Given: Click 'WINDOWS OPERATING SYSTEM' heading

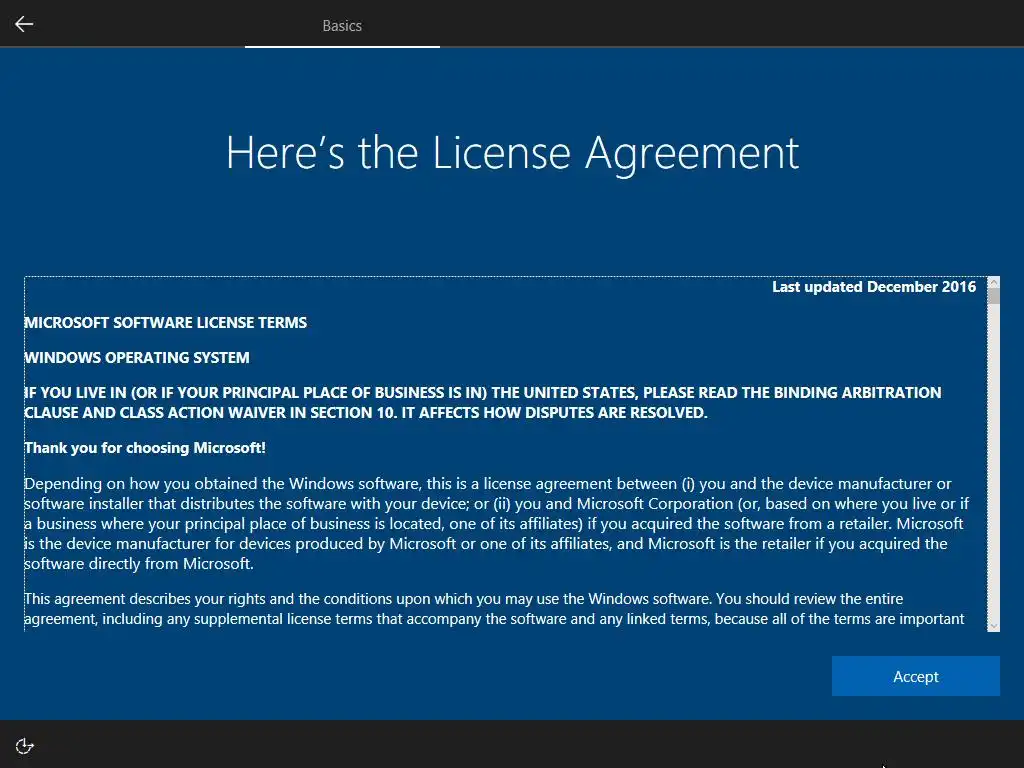Looking at the screenshot, I should click(x=136, y=358).
